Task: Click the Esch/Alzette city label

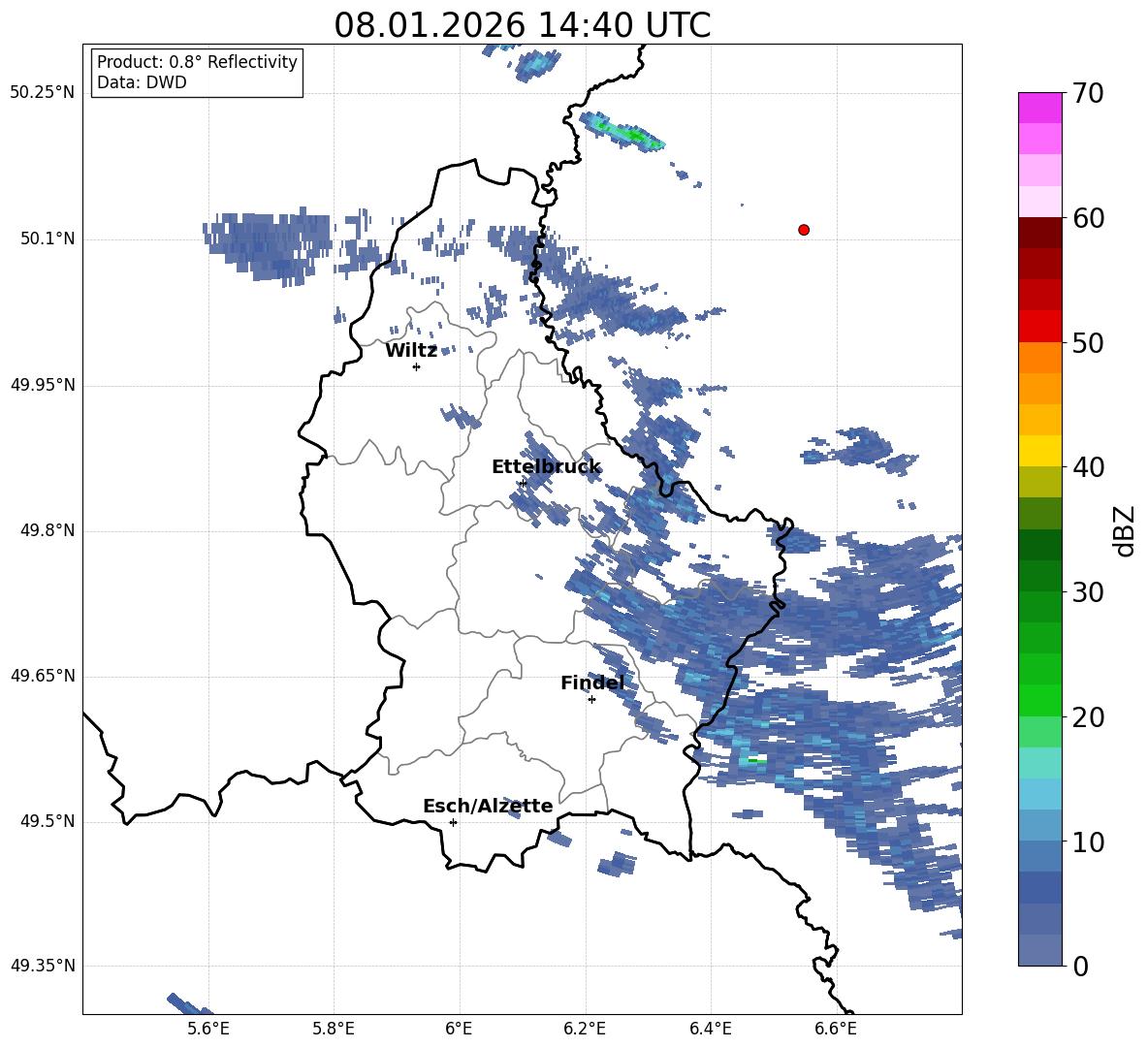Action: (488, 806)
